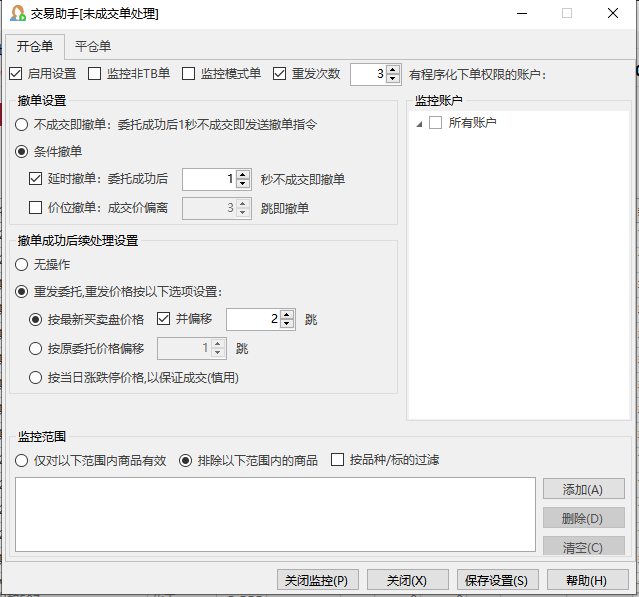This screenshot has width=639, height=597.
Task: Click 保存设置(S) button
Action: click(x=498, y=579)
